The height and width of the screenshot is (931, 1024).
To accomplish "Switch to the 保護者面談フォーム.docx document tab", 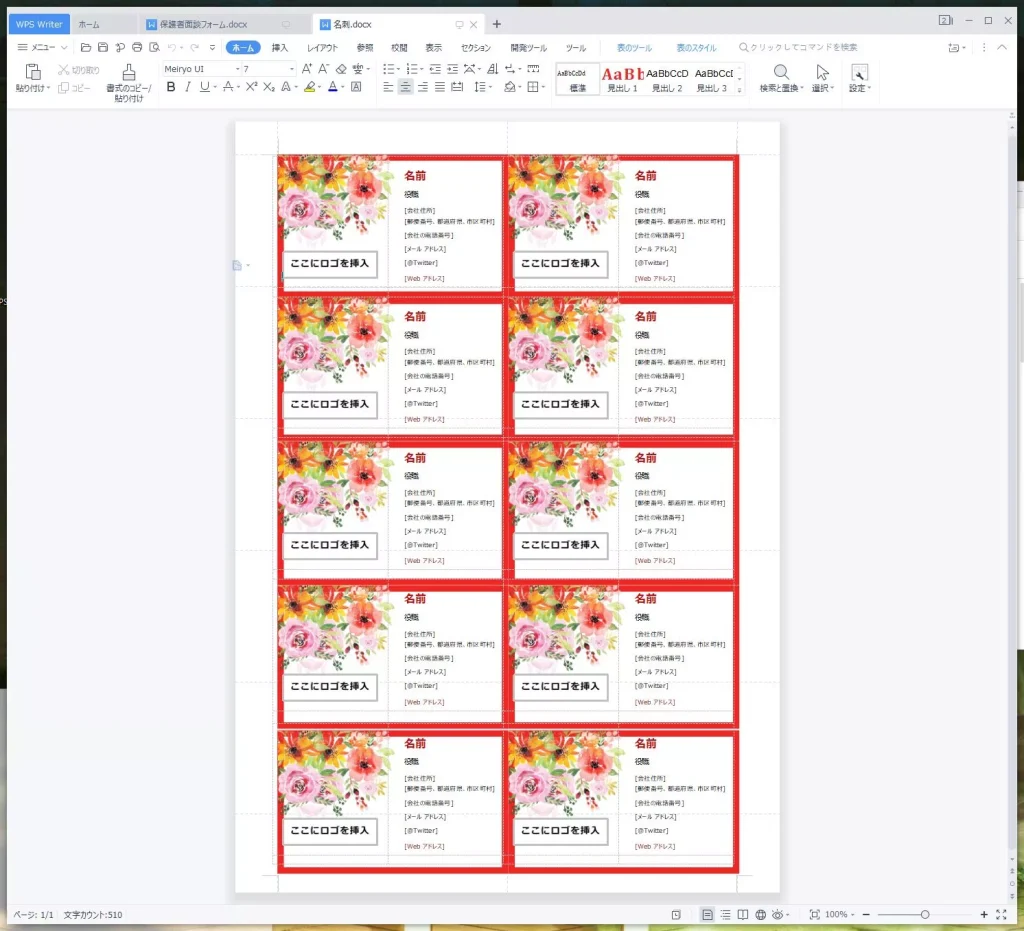I will (203, 24).
